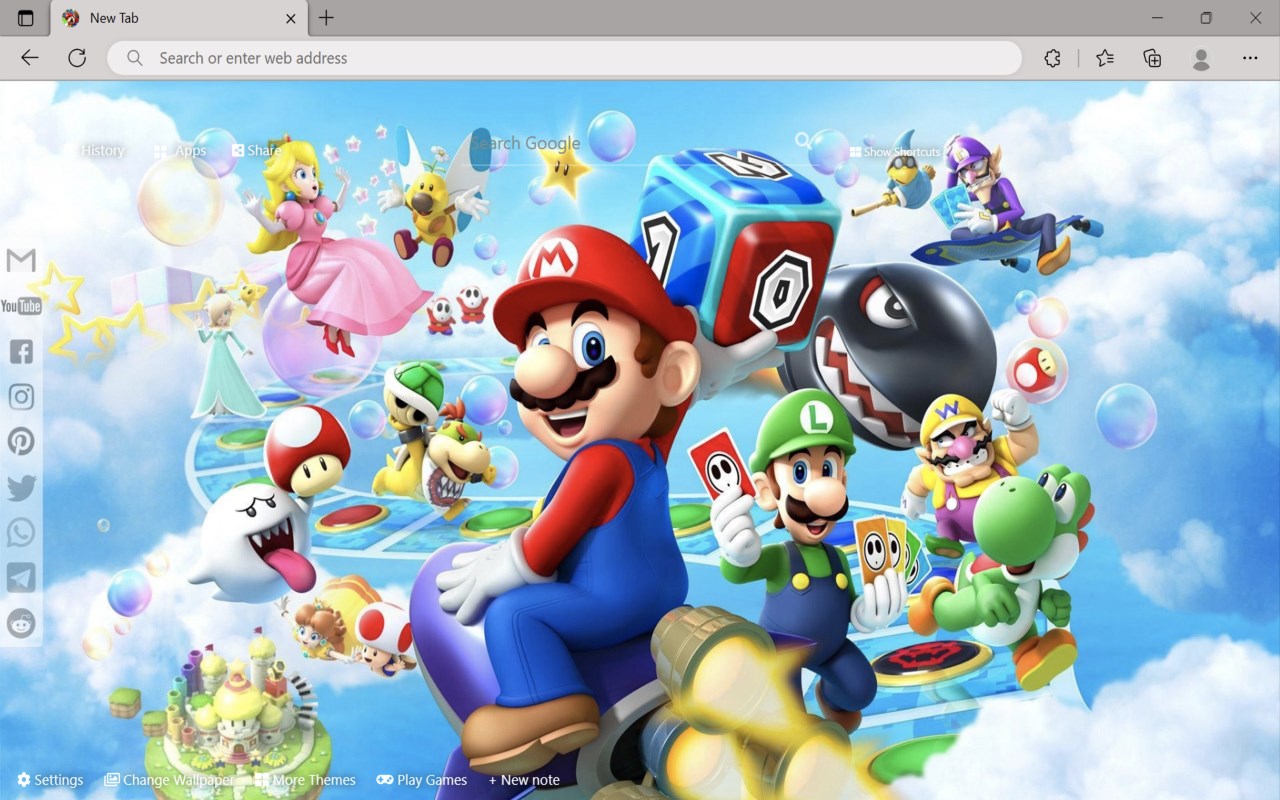Open the Facebook sidebar icon

(21, 351)
